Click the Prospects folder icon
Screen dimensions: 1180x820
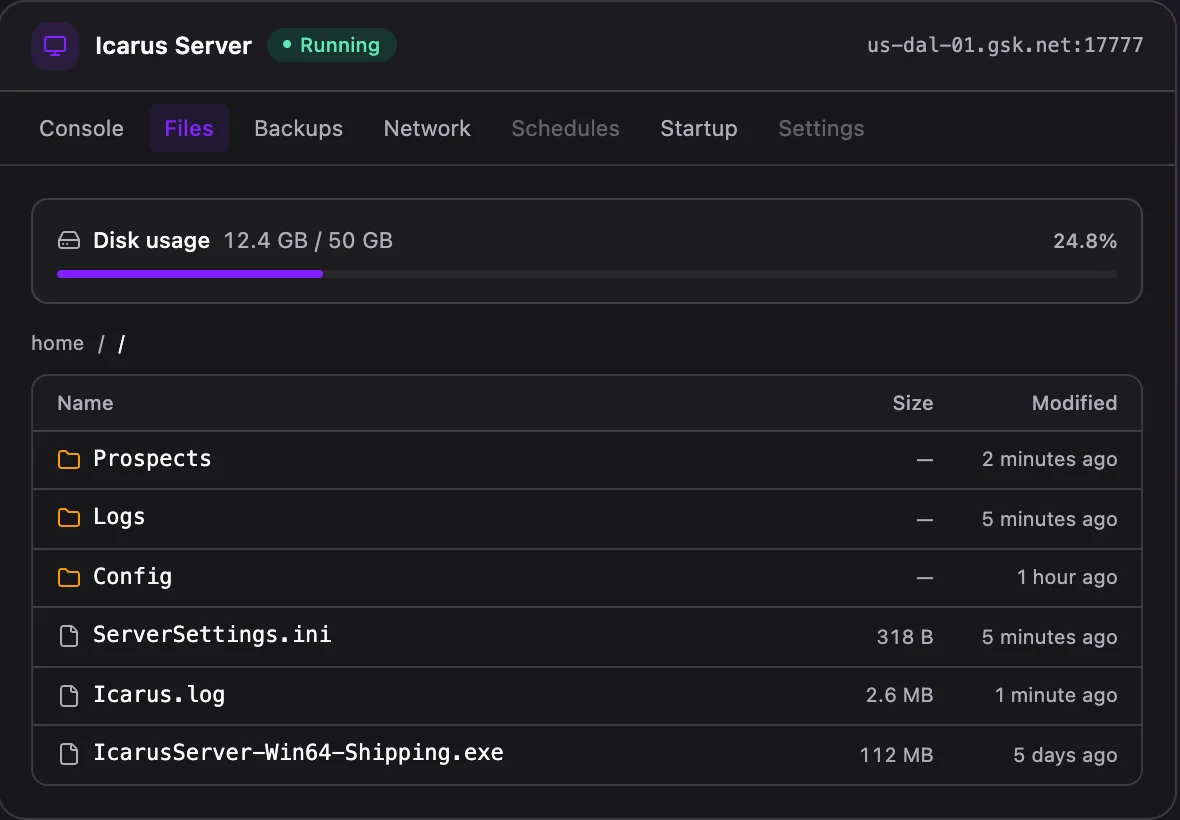68,460
